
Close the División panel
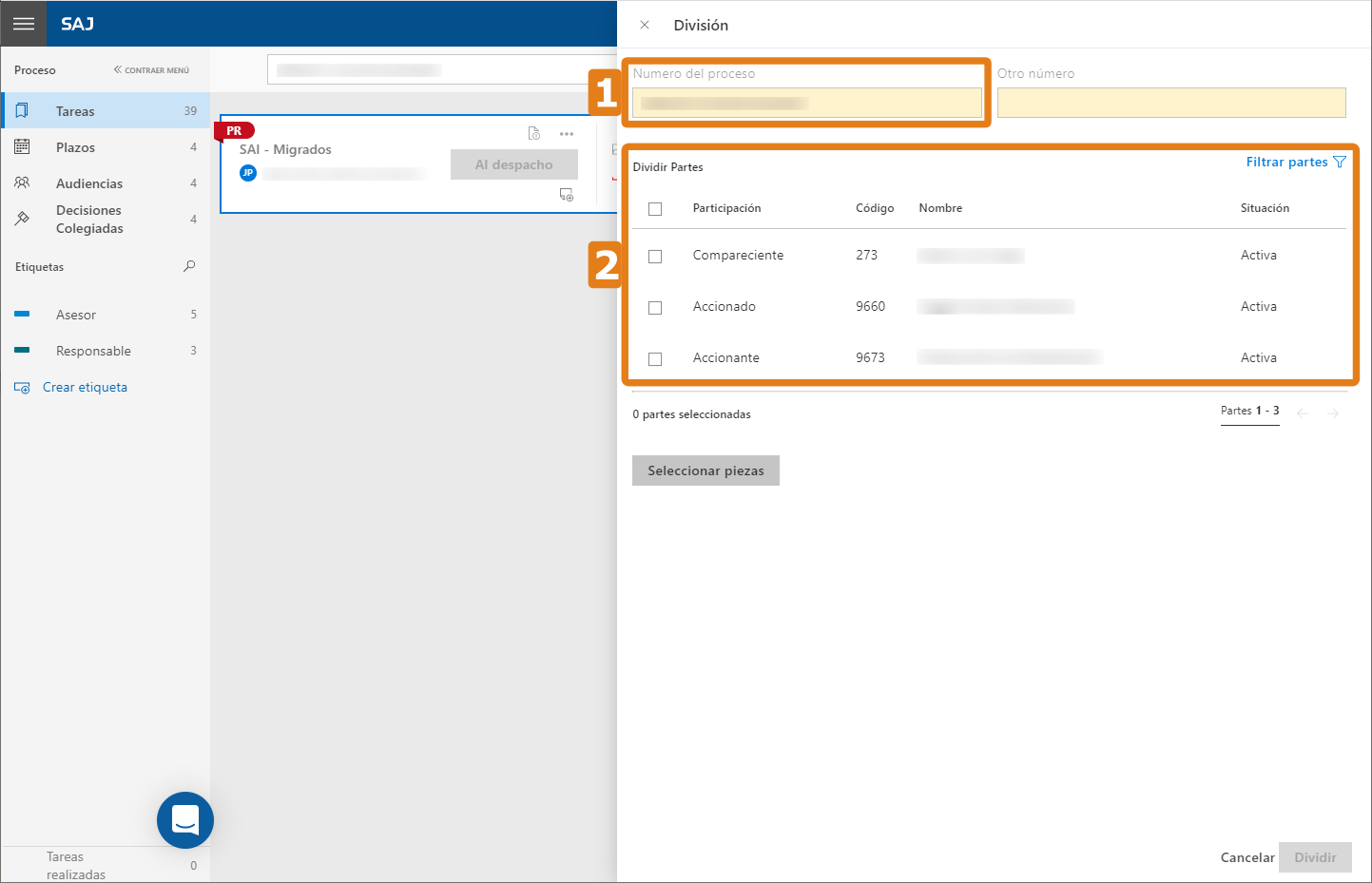click(645, 25)
